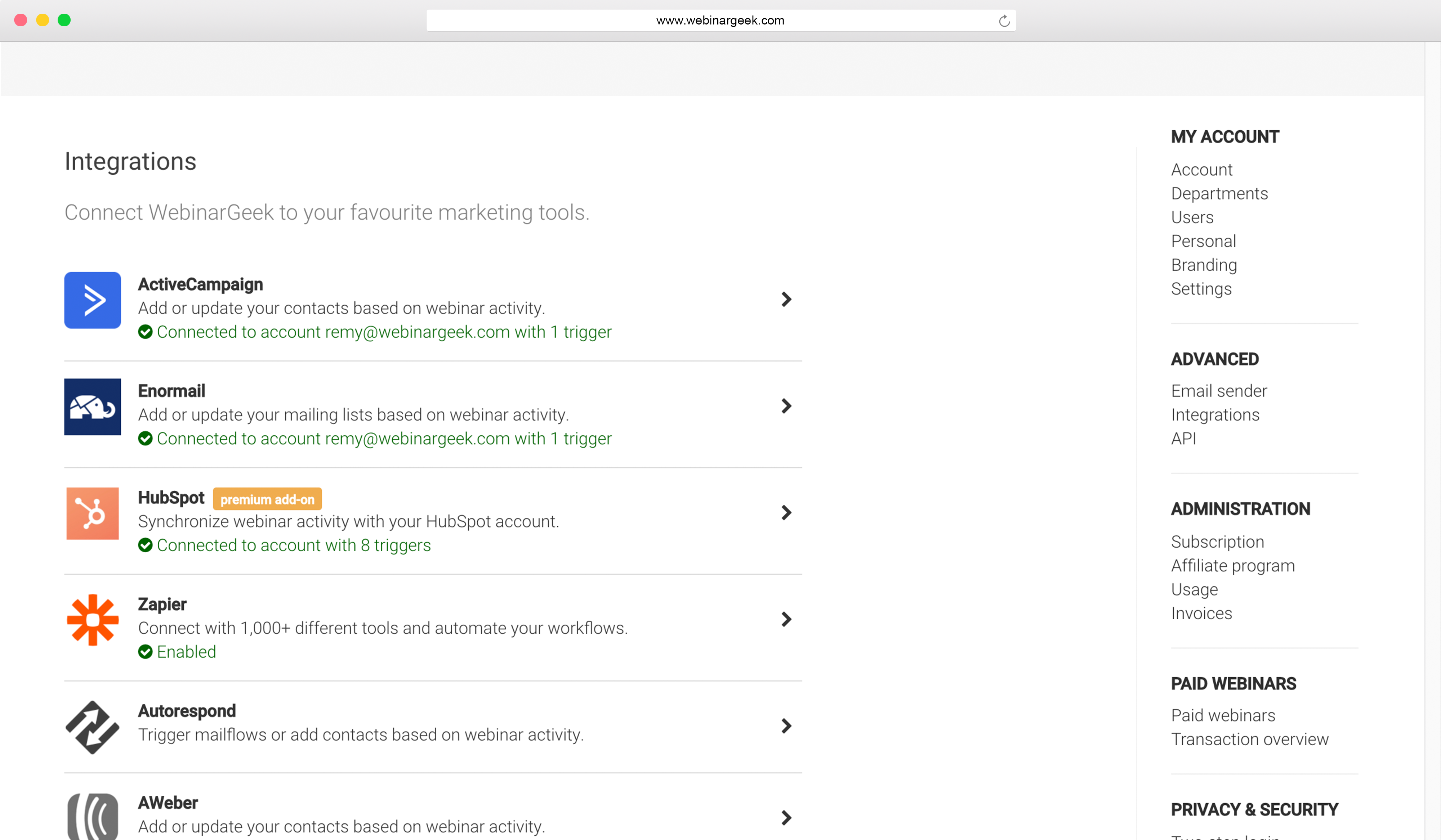Reload the page with the refresh icon
Viewport: 1441px width, 840px height.
pyautogui.click(x=1004, y=21)
